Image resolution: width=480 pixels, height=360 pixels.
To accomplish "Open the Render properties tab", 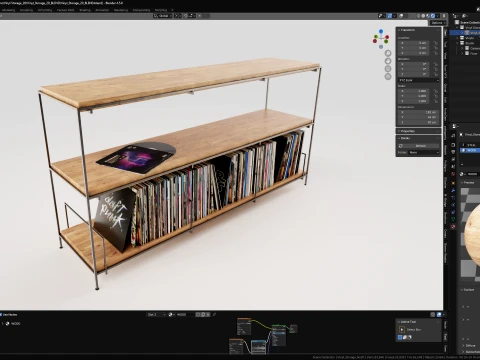I will [453, 145].
